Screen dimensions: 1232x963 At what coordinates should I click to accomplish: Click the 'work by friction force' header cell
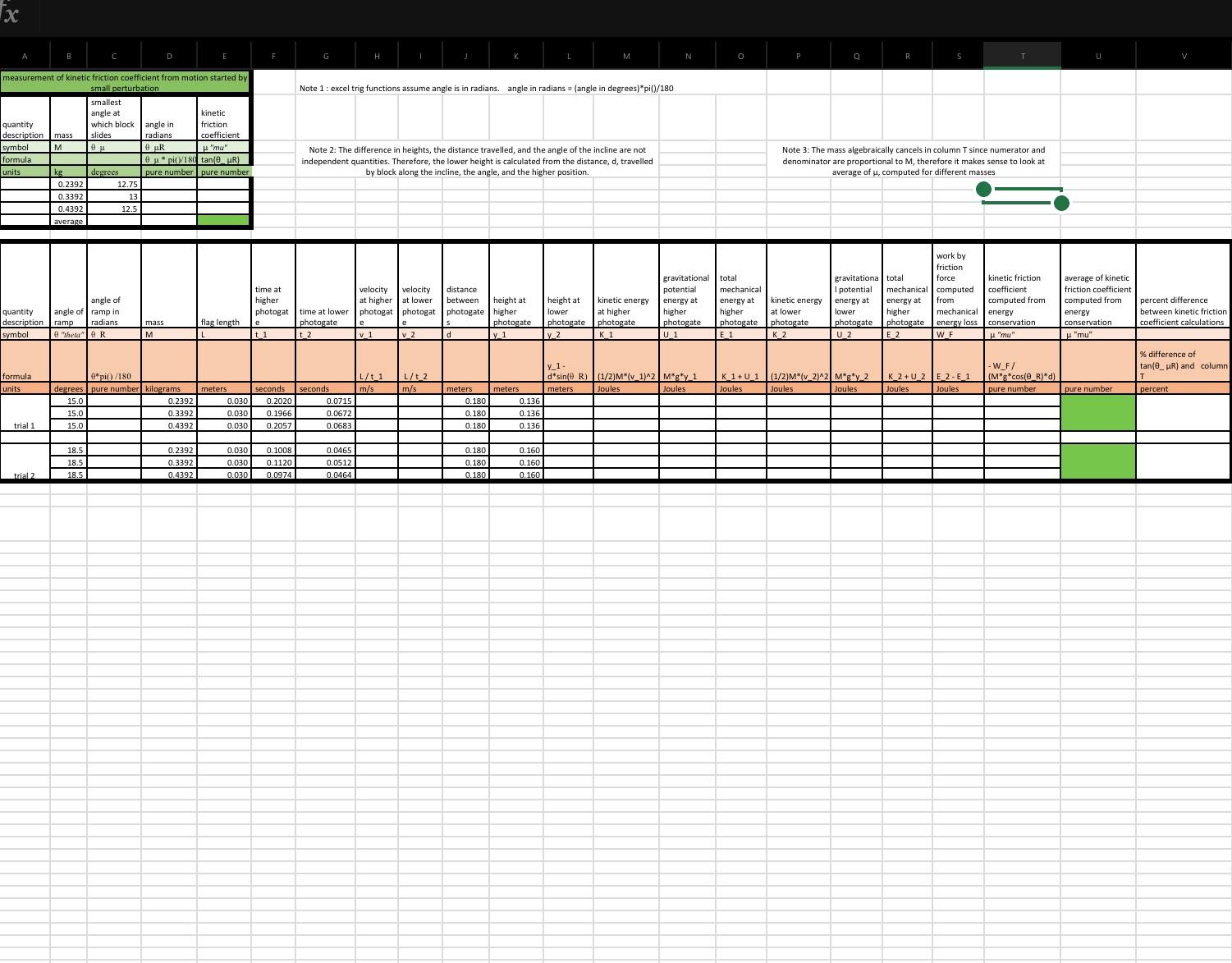958,287
